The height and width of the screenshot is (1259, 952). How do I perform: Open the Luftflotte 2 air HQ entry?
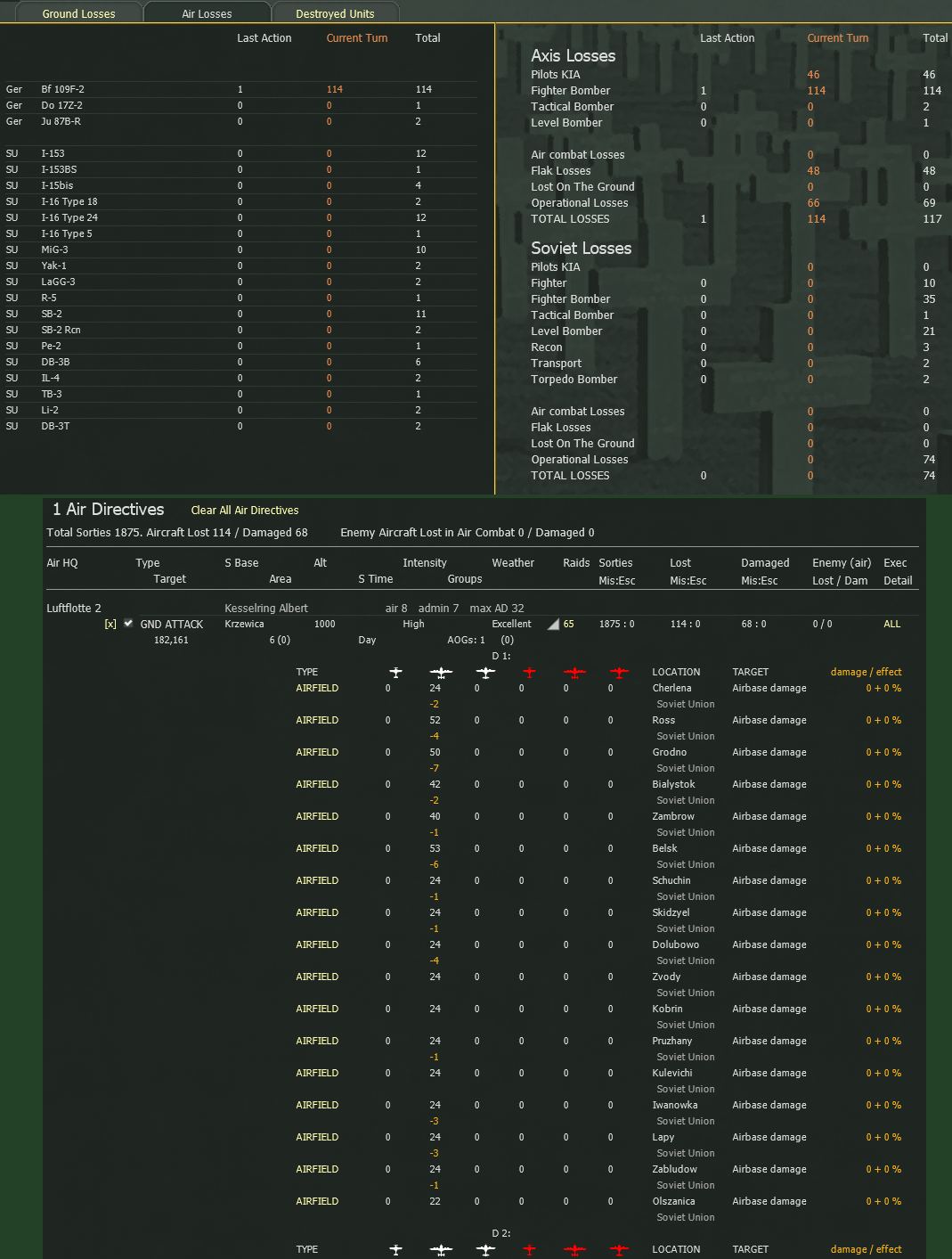tap(74, 608)
